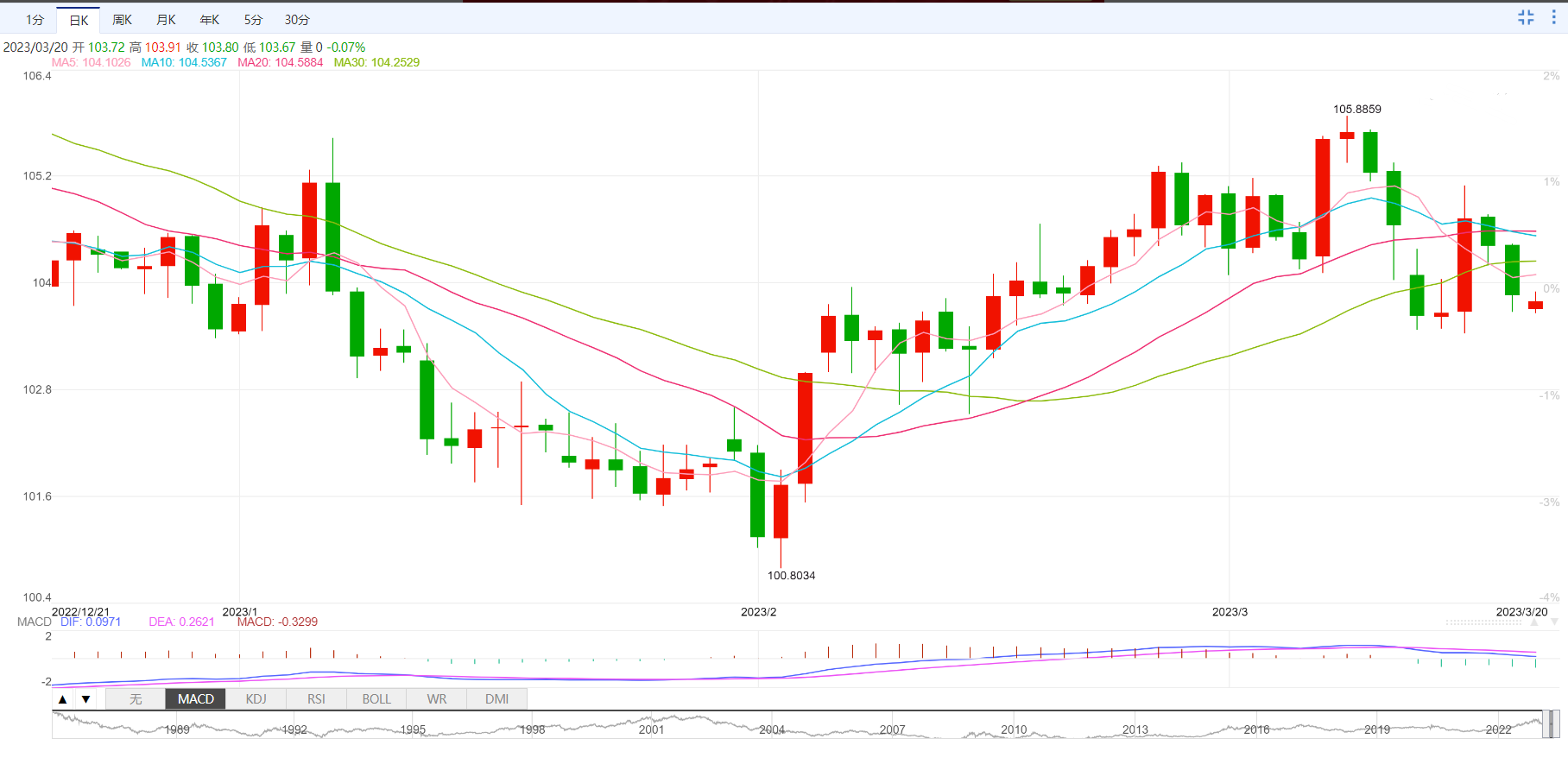Select the 周K weekly candlestick tab
Screen dimensions: 1568x764
coord(123,20)
